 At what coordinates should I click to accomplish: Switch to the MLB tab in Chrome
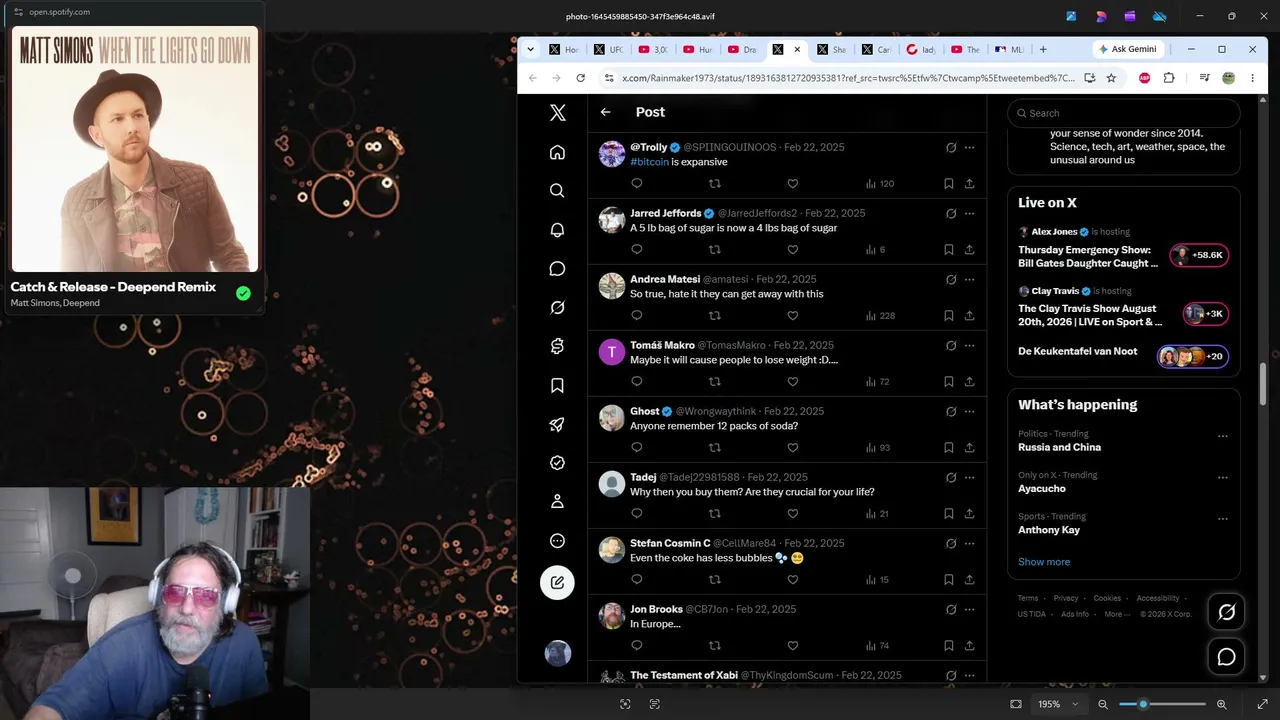(x=1009, y=50)
